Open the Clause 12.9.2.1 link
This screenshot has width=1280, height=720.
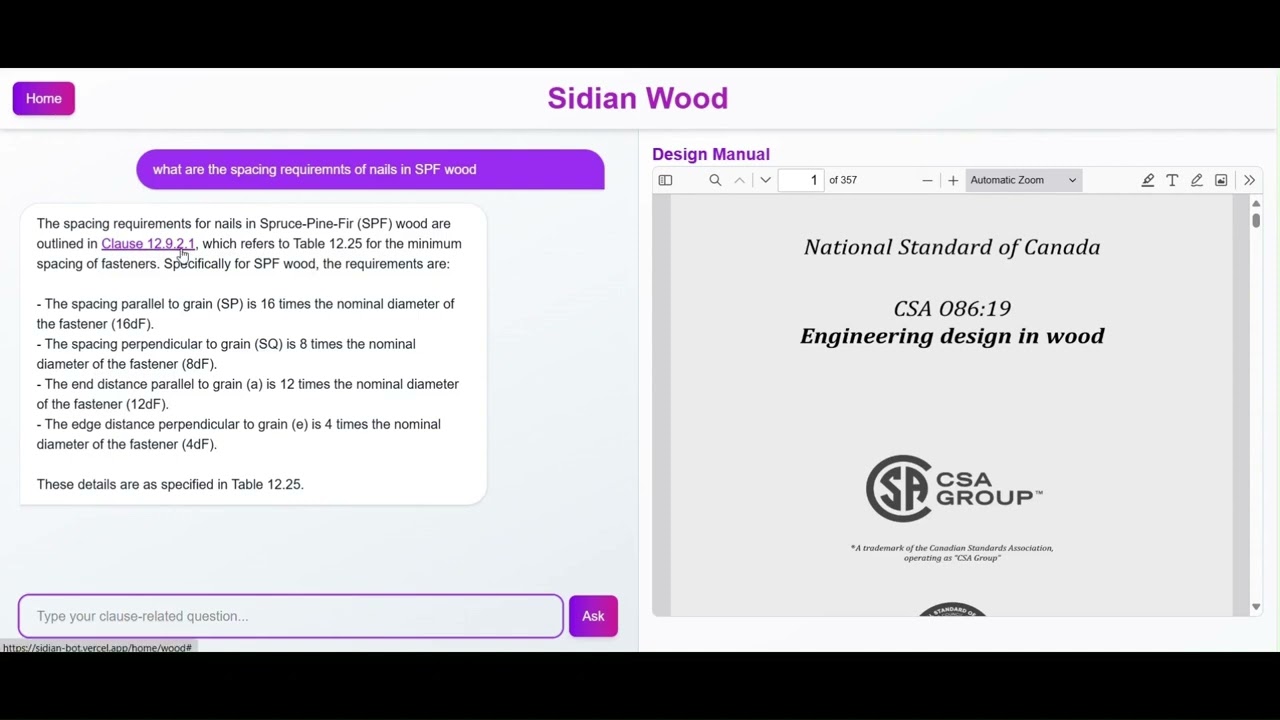(148, 244)
